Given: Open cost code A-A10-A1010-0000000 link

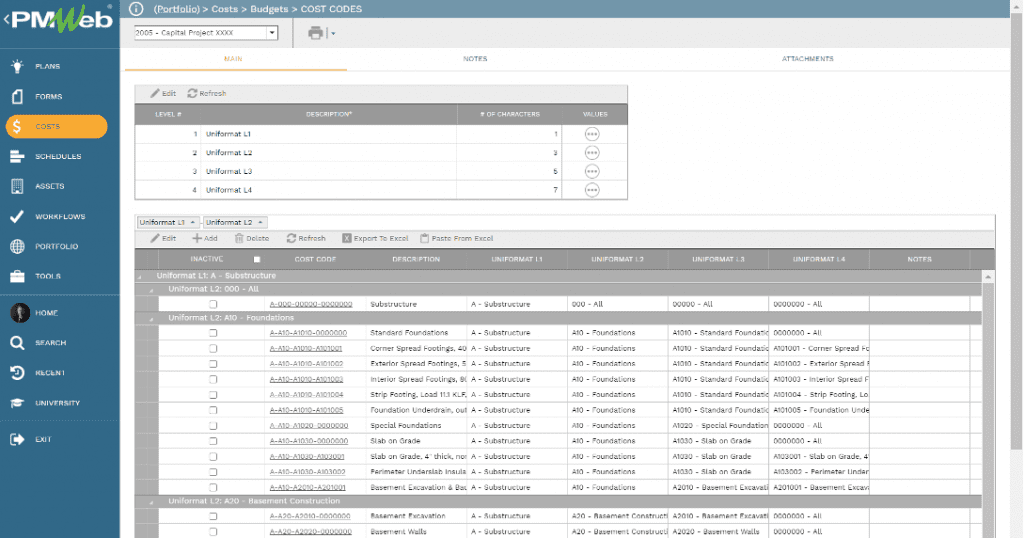Looking at the screenshot, I should tap(308, 333).
